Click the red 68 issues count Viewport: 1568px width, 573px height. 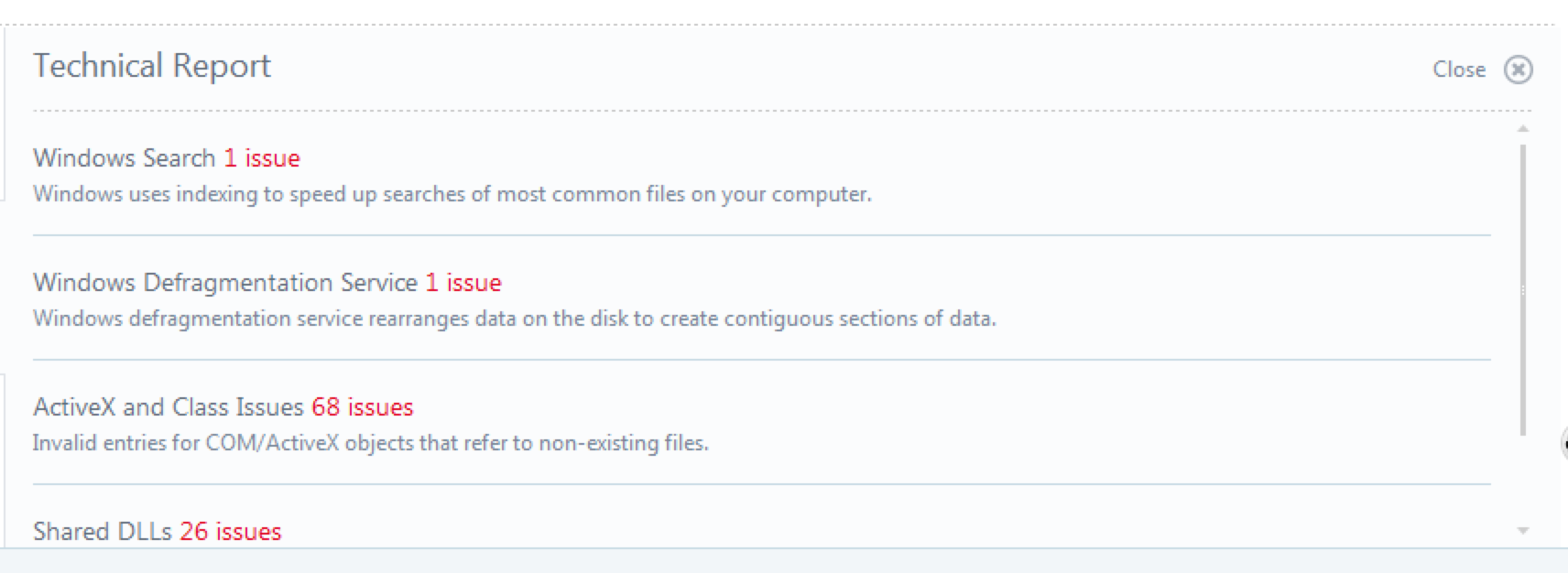coord(363,407)
